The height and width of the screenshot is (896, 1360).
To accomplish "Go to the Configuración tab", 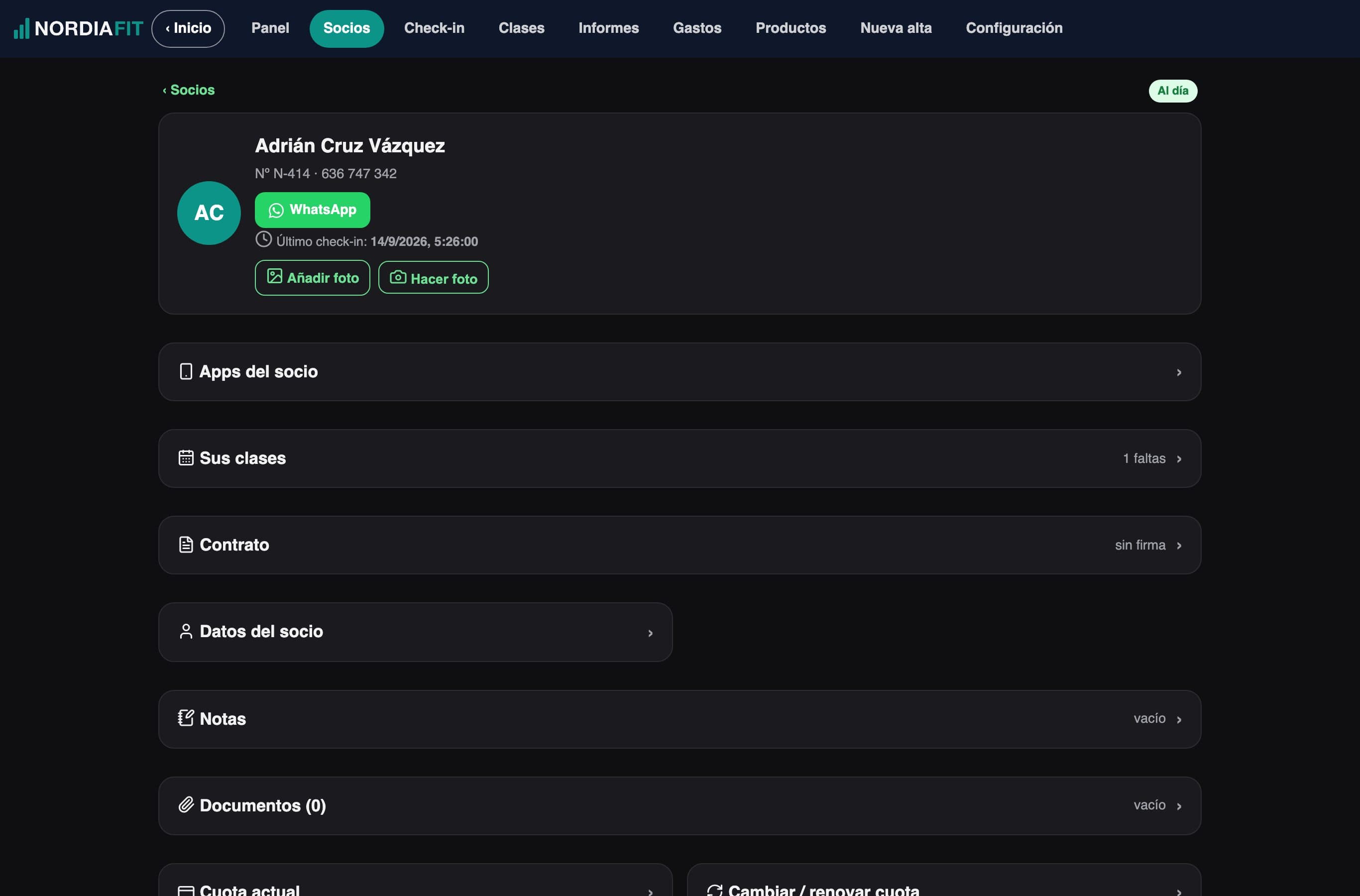I will tap(1014, 28).
